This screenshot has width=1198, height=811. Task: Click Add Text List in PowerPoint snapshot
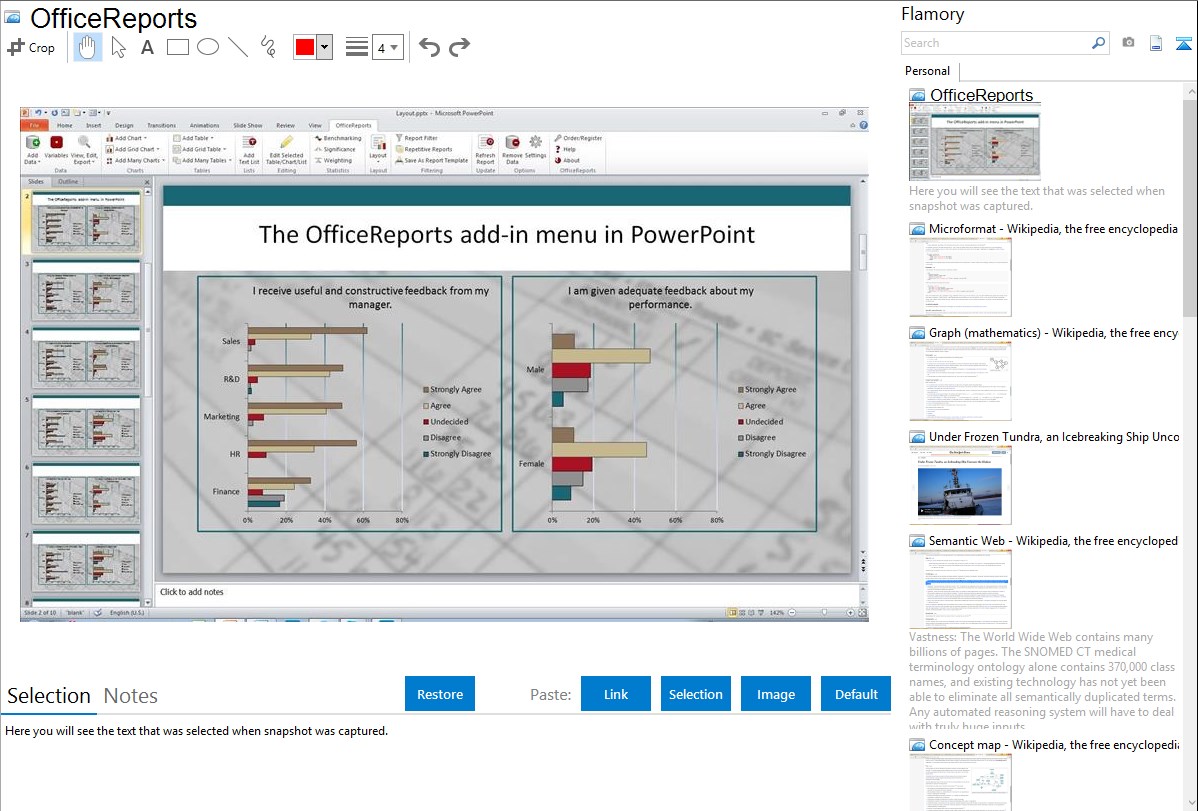point(249,150)
